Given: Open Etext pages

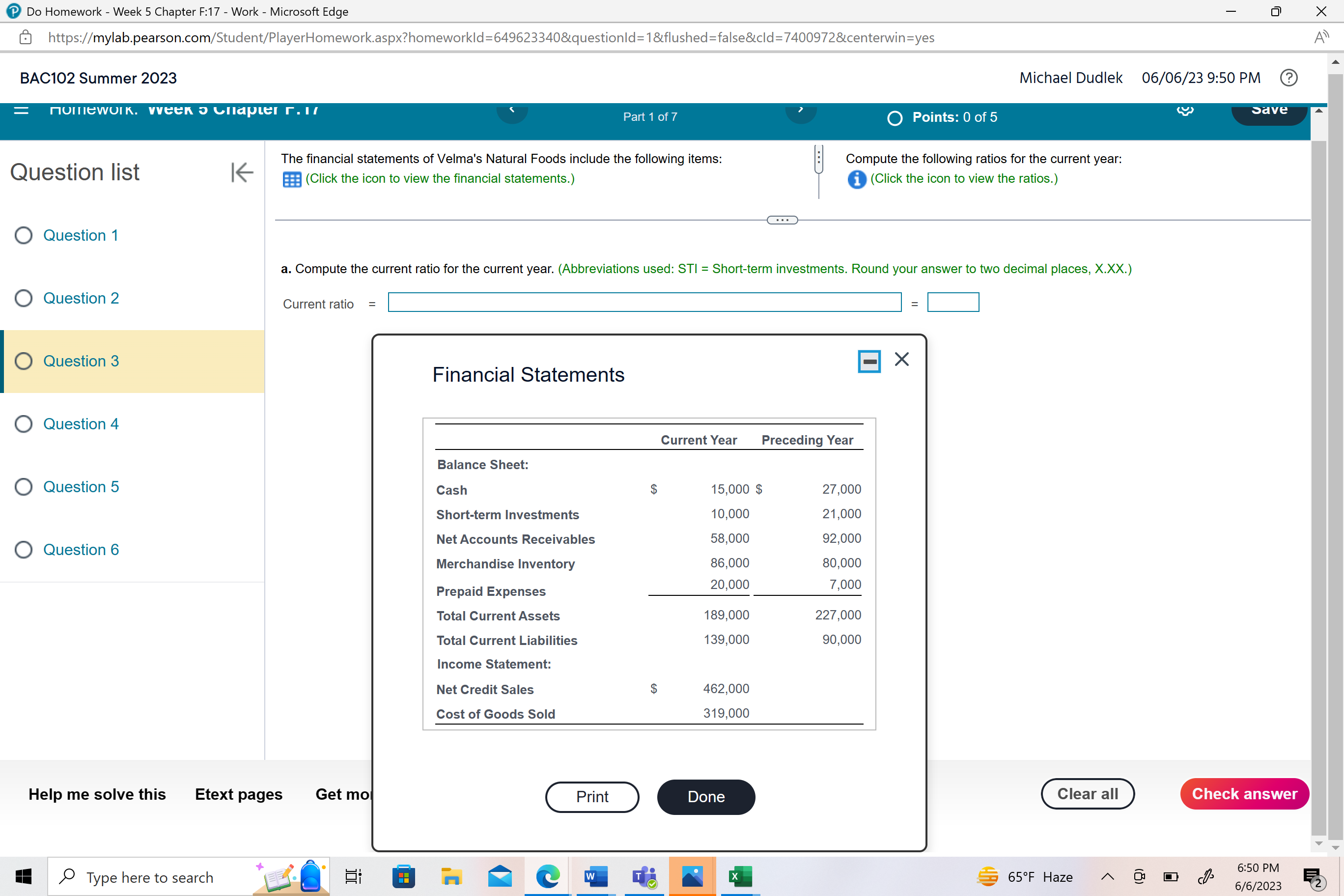Looking at the screenshot, I should pos(238,794).
